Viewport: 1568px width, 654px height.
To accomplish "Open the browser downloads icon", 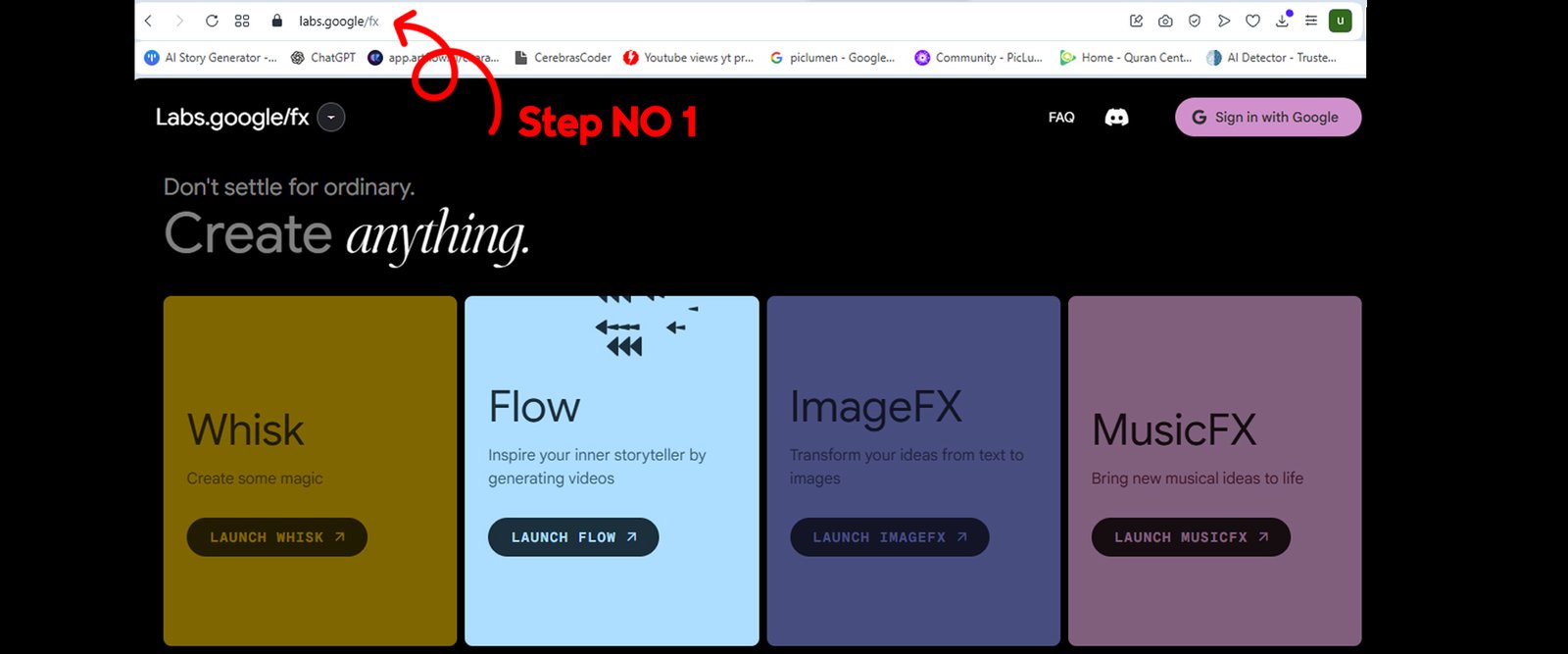I will coord(1282,21).
